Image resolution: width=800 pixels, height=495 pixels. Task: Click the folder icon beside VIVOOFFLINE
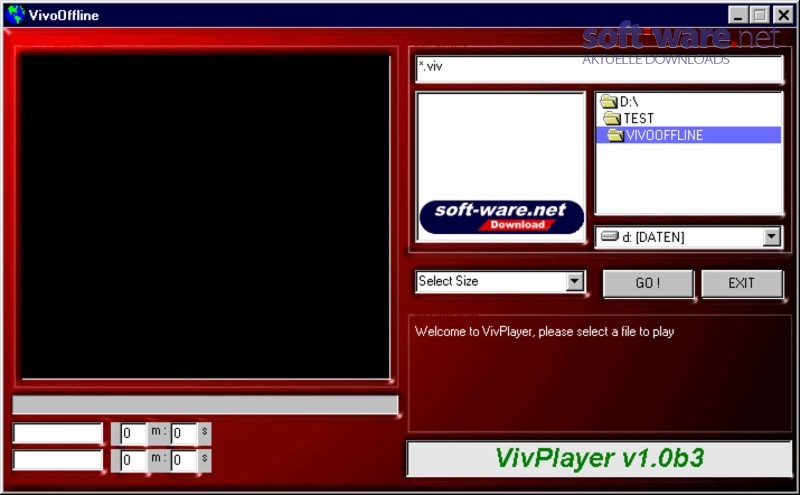[615, 135]
